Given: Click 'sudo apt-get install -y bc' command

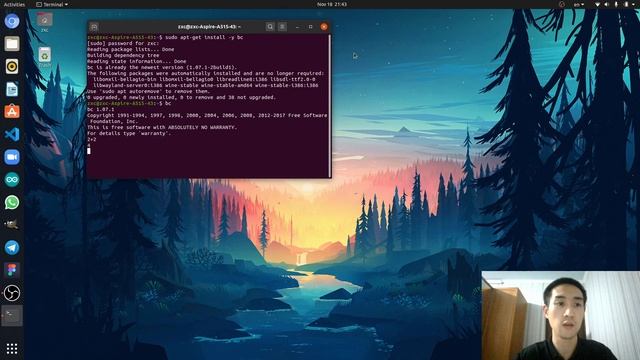Looking at the screenshot, I should [x=204, y=37].
